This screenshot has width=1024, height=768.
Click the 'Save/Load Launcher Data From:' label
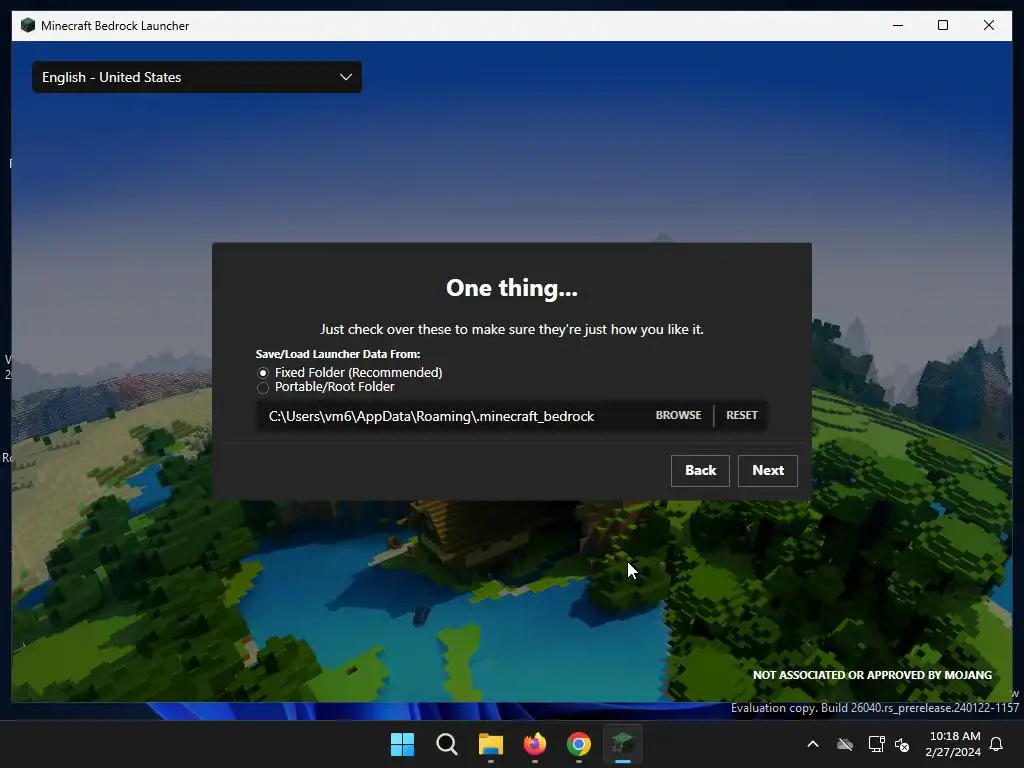[338, 354]
